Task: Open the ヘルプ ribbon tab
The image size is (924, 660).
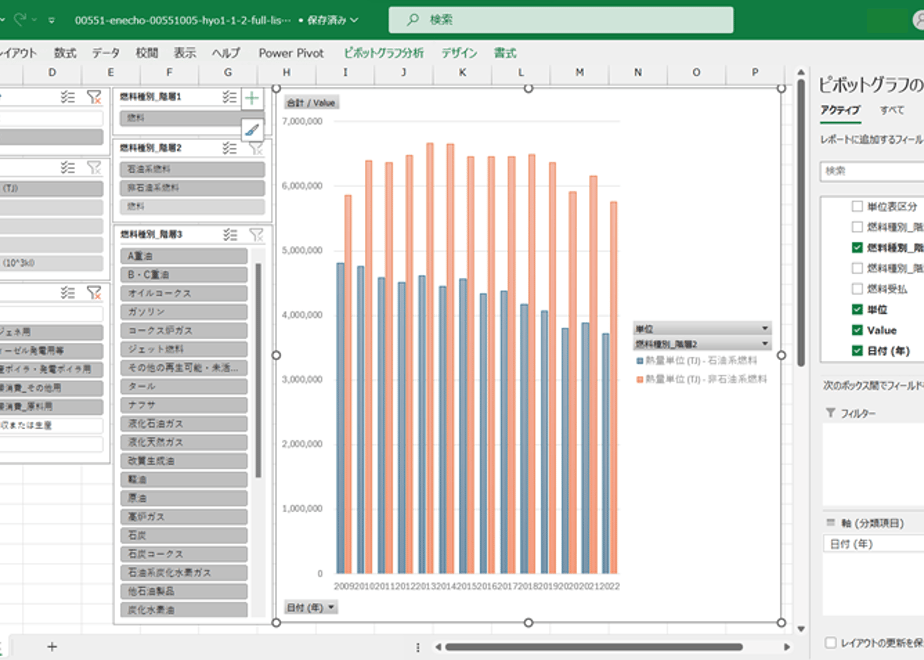Action: click(x=226, y=53)
